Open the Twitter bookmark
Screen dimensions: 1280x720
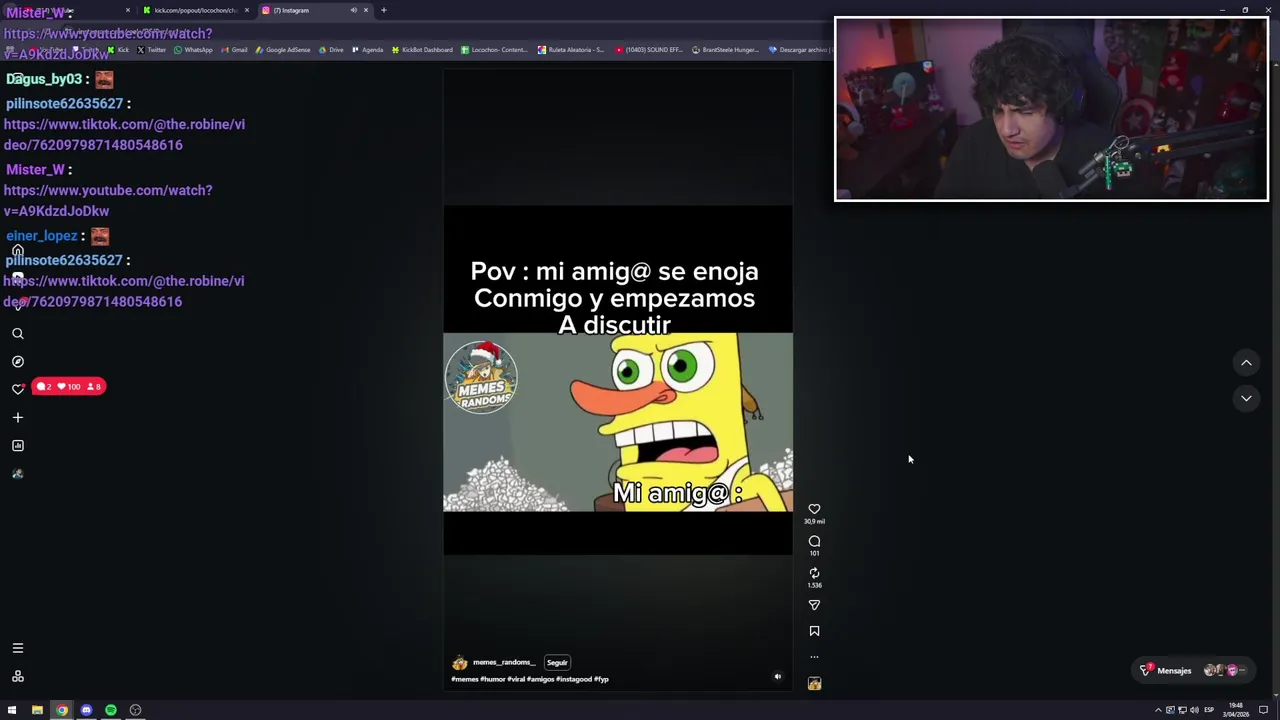pyautogui.click(x=151, y=50)
